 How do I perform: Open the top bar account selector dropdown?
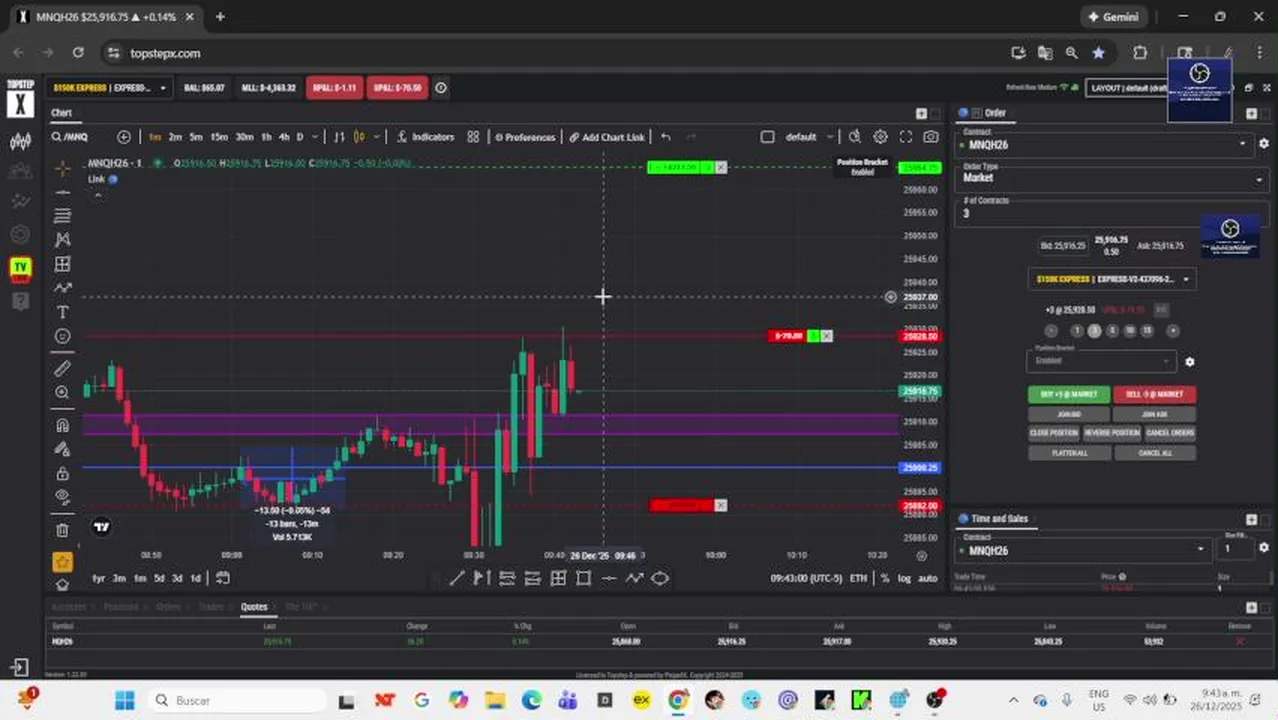pyautogui.click(x=110, y=88)
